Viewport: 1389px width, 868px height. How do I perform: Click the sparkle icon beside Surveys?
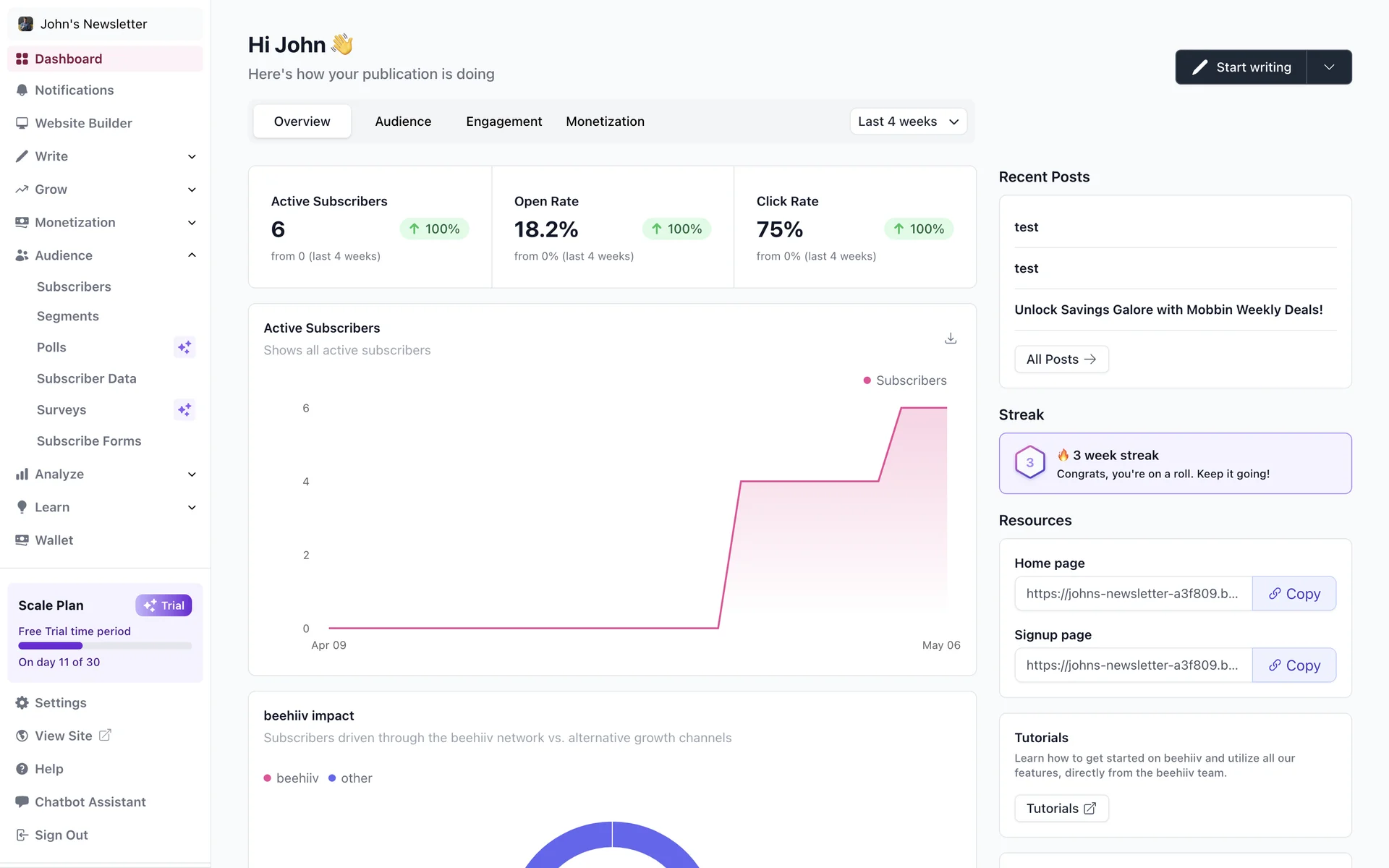184,410
